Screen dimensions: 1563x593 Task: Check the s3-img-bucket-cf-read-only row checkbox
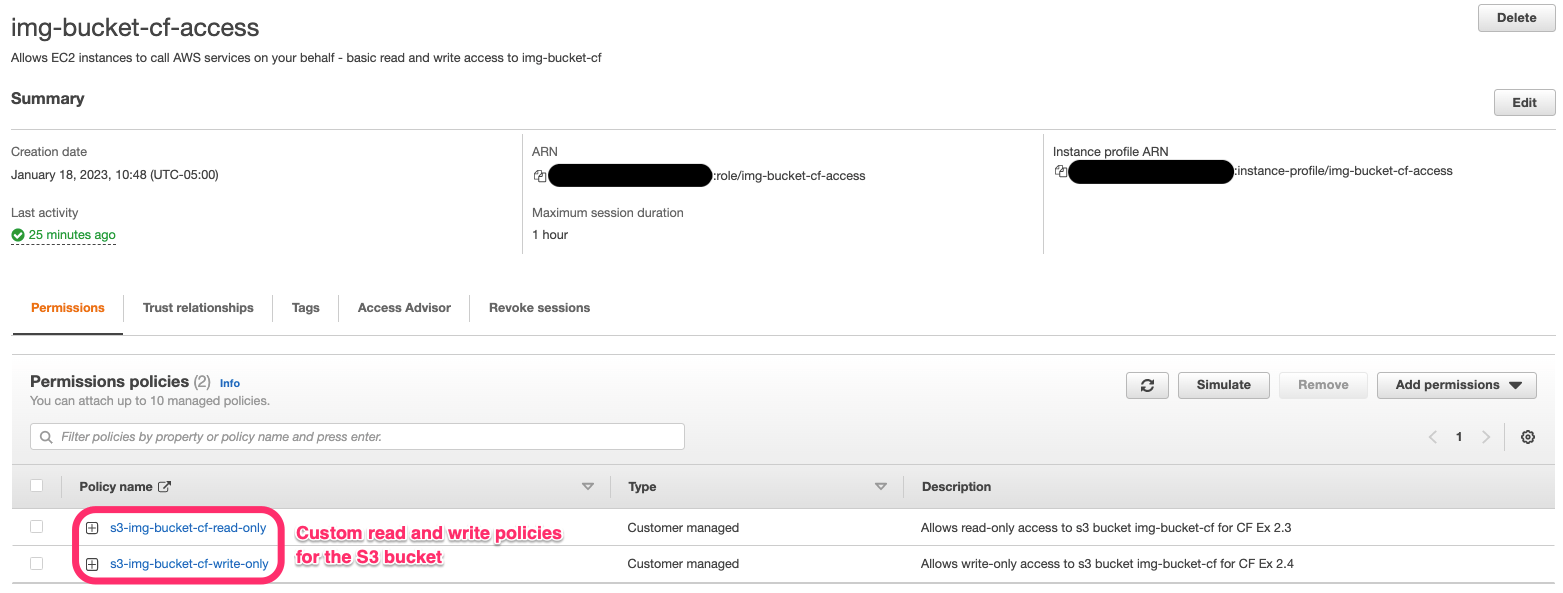[x=37, y=527]
